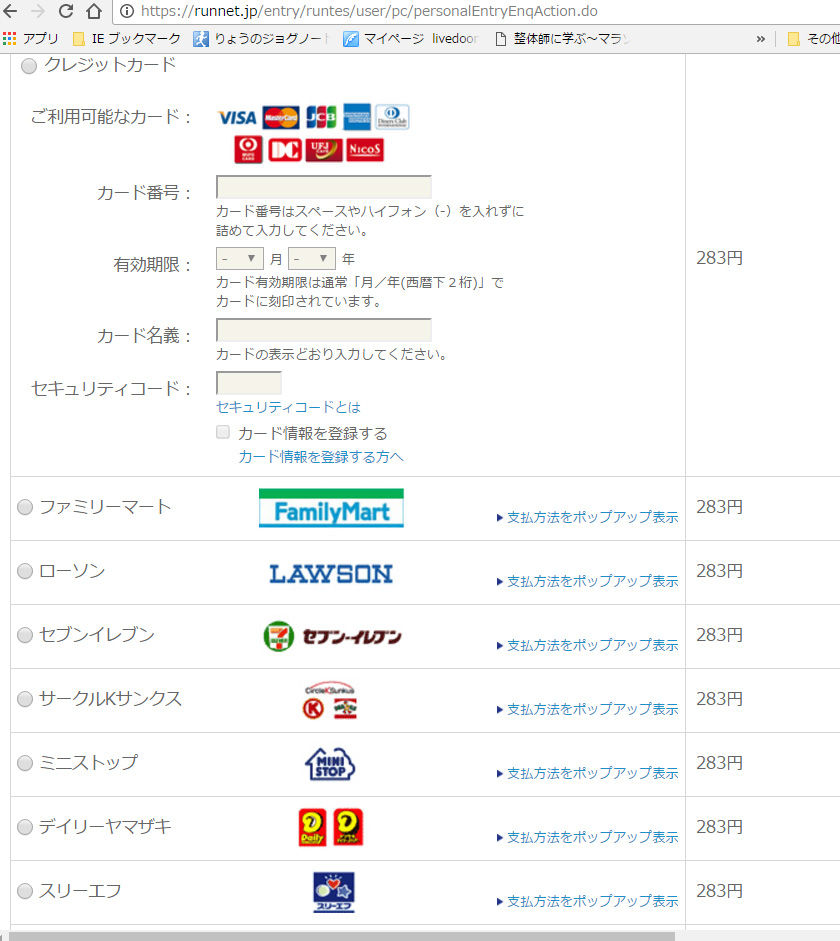
Task: Click the Seven-Eleven logo
Action: 332,637
